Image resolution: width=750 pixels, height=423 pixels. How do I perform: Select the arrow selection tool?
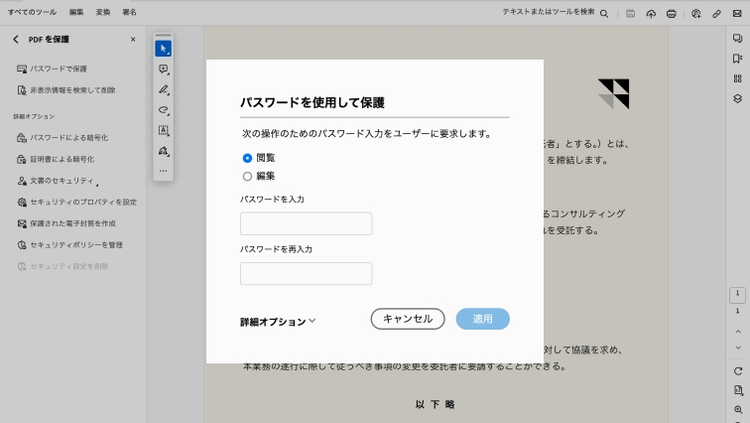(x=163, y=48)
